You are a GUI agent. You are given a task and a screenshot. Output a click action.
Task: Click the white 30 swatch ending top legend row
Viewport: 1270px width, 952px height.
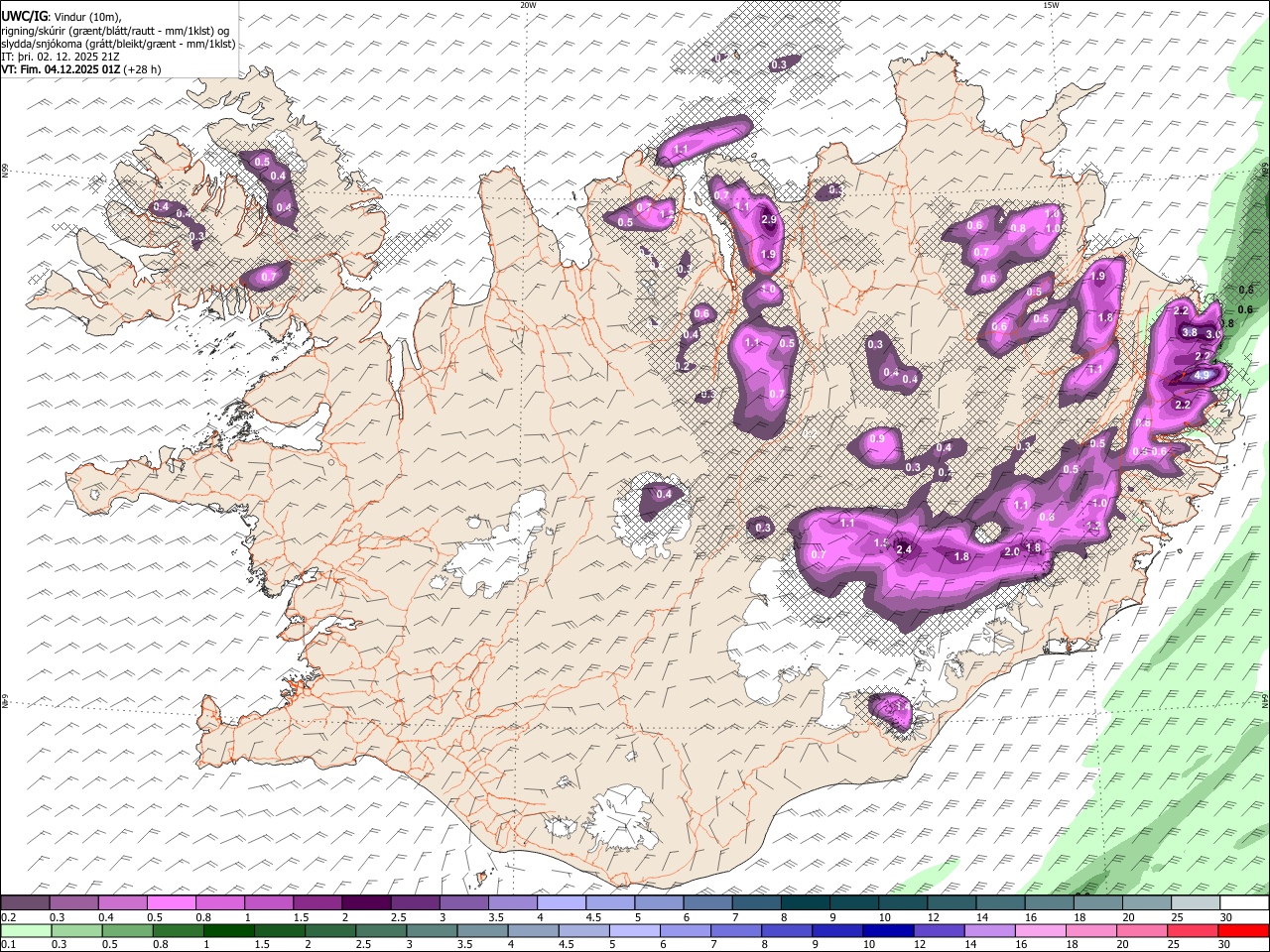pyautogui.click(x=1246, y=903)
